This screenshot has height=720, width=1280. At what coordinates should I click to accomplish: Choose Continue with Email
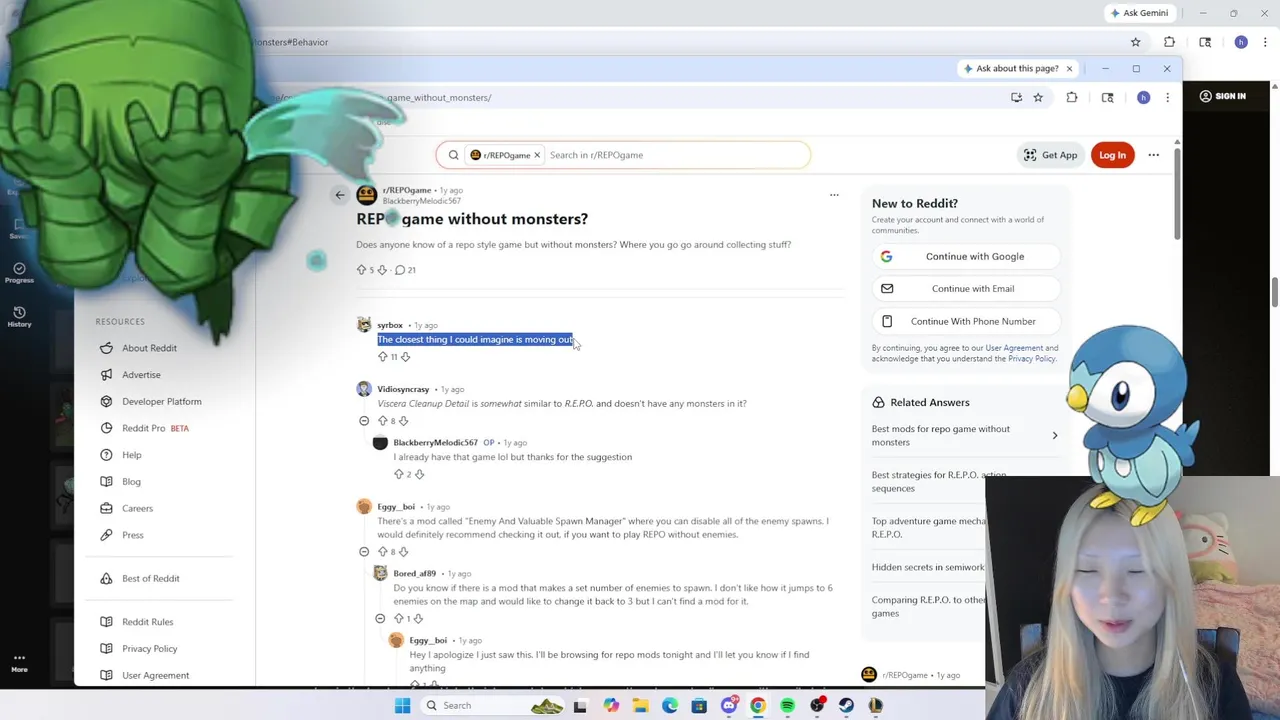pos(965,288)
